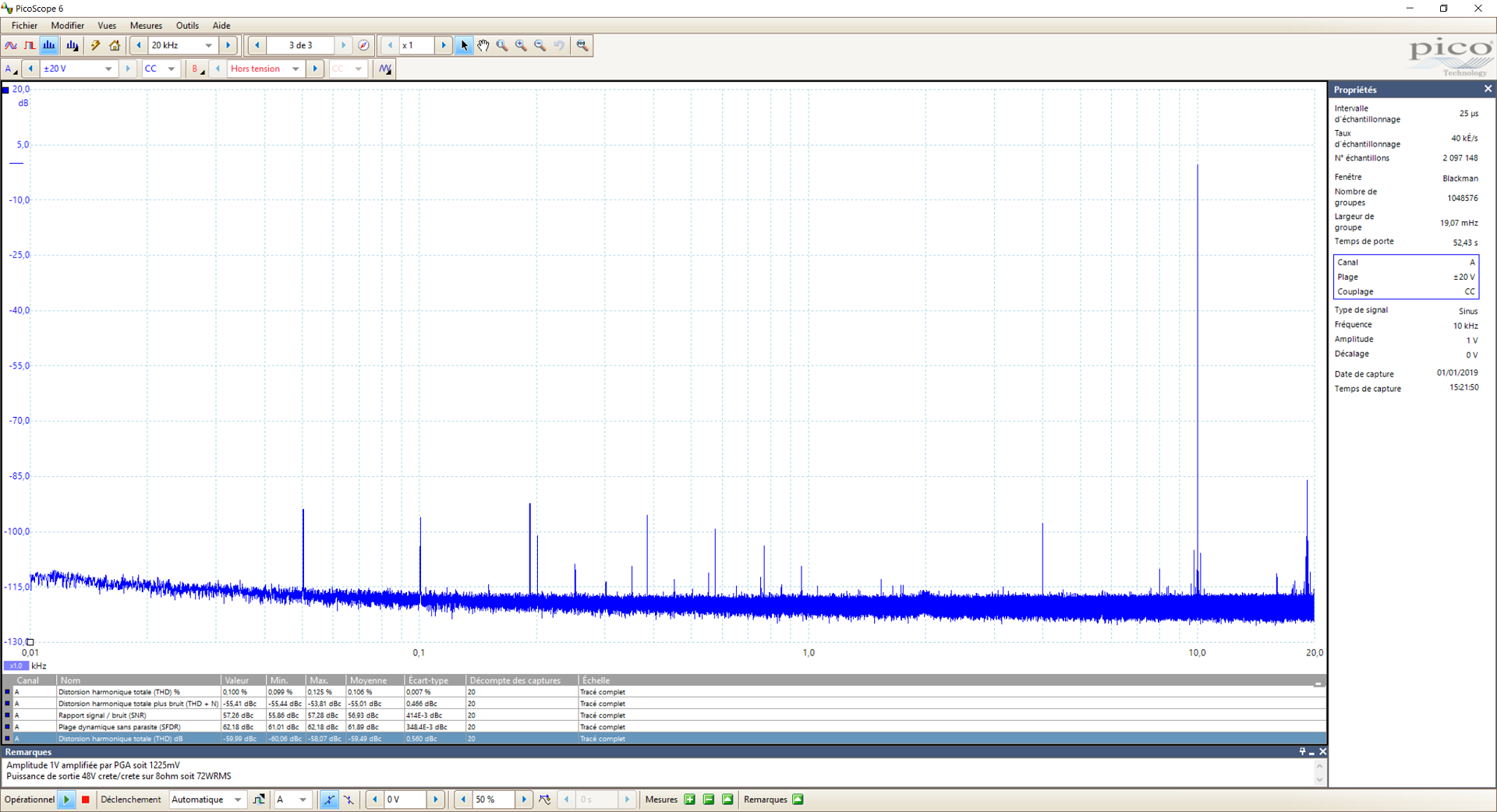
Task: Open Hors tension channel B dropdown
Action: [296, 69]
